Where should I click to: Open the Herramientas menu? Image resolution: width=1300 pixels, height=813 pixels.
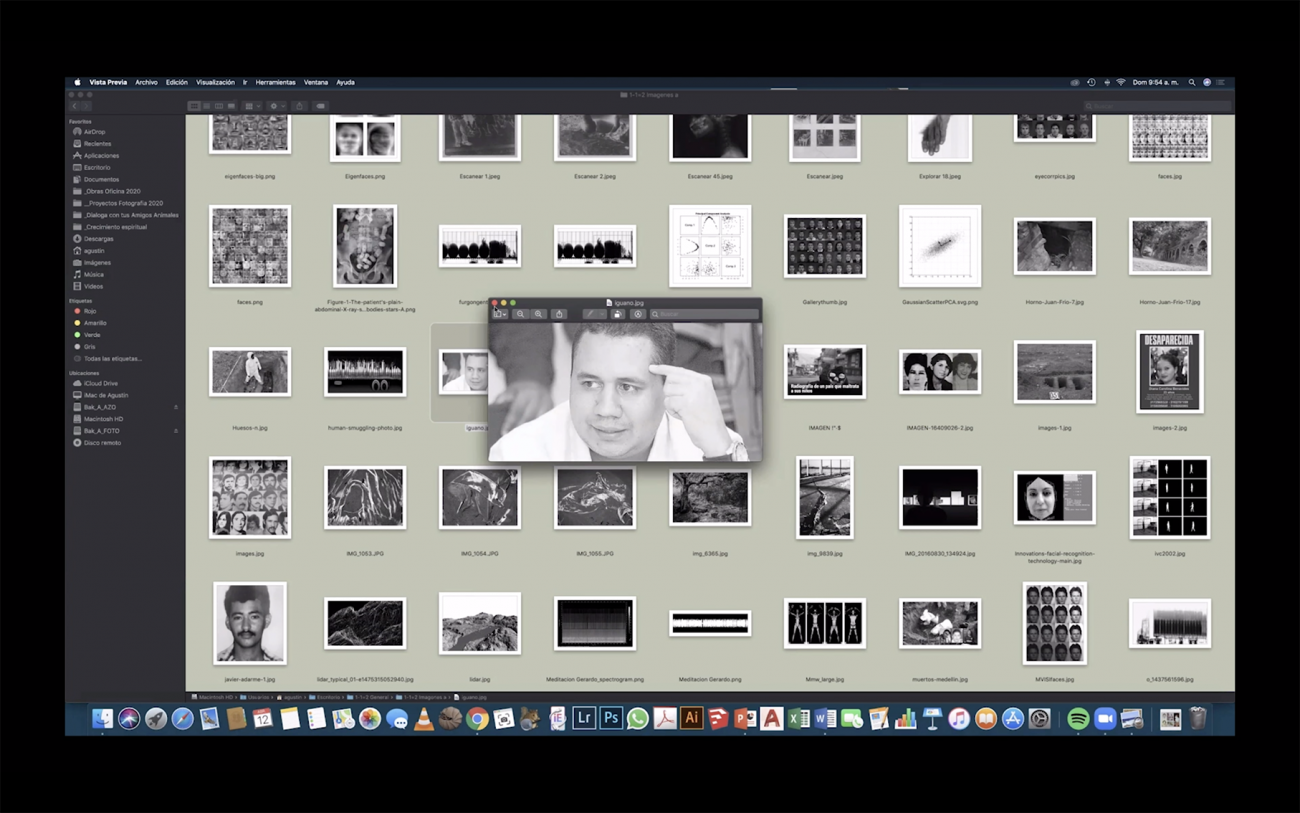point(275,83)
